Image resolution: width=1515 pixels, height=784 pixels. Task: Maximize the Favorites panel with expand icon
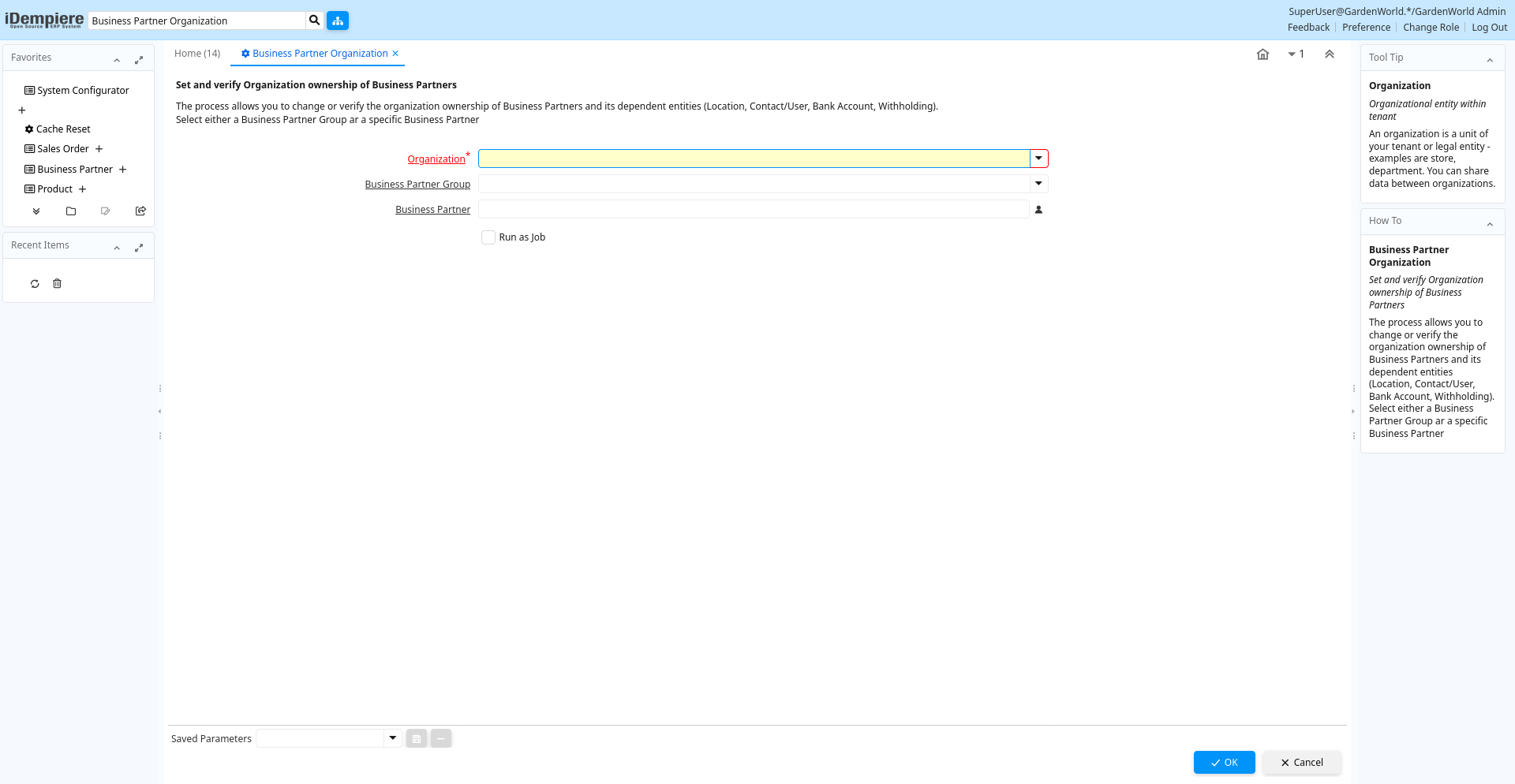tap(139, 60)
